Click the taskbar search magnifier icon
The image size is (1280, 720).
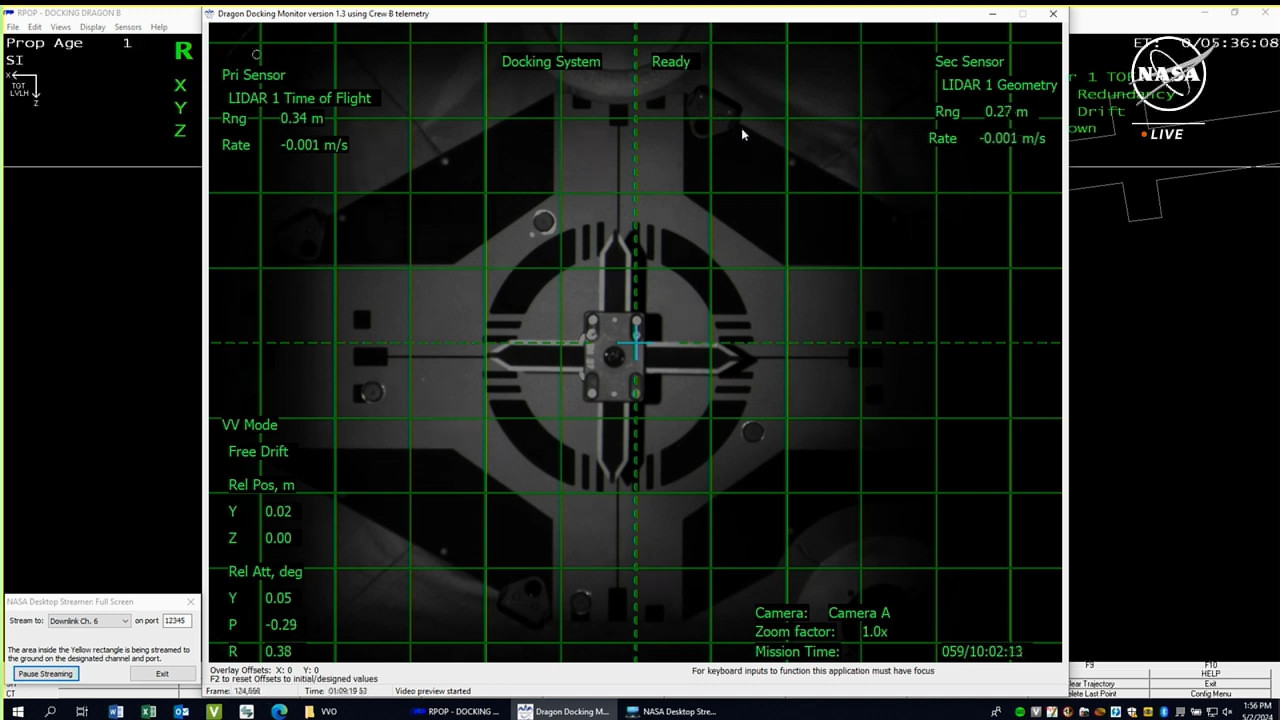tap(50, 711)
